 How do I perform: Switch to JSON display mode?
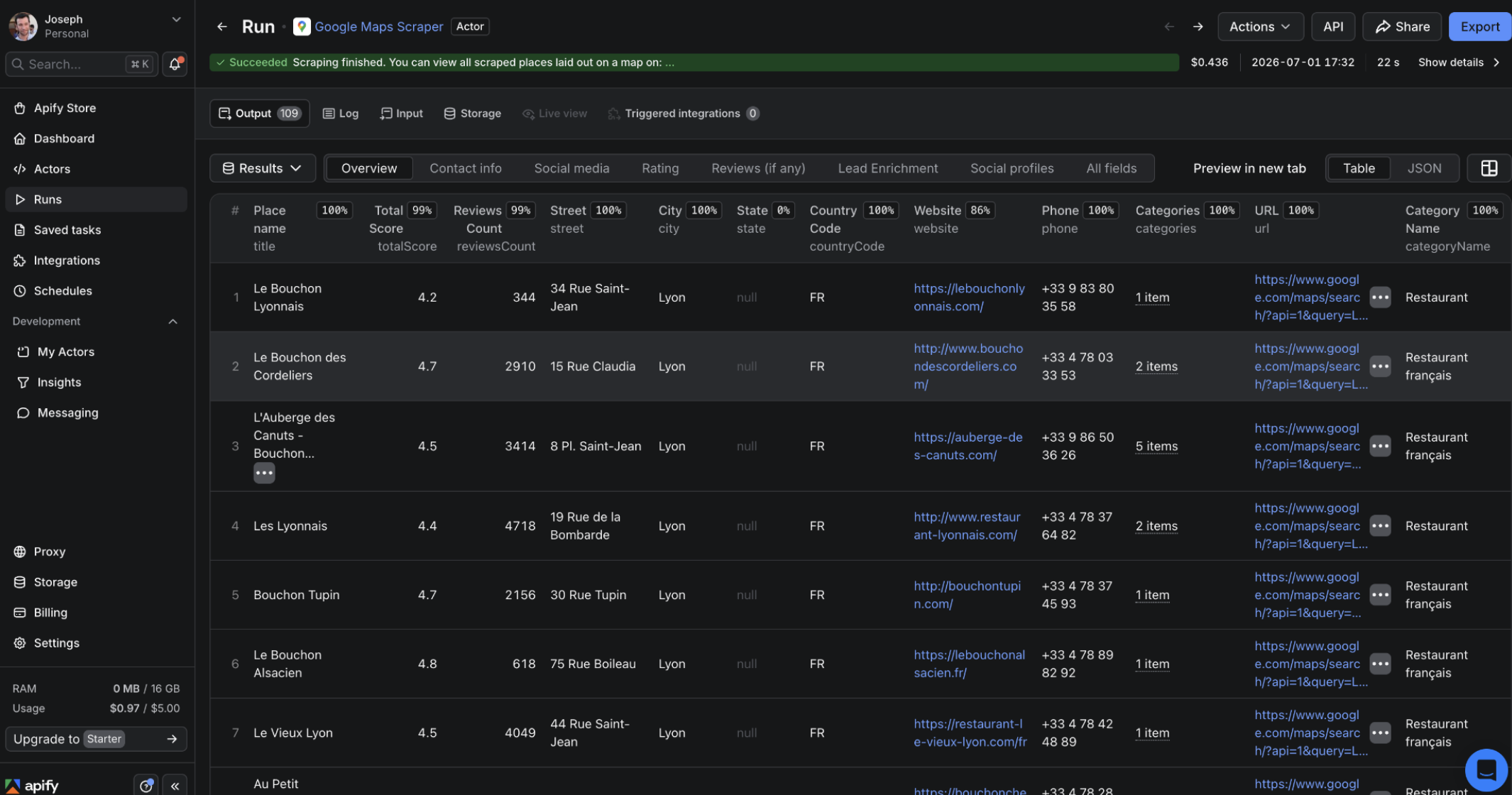click(1424, 168)
